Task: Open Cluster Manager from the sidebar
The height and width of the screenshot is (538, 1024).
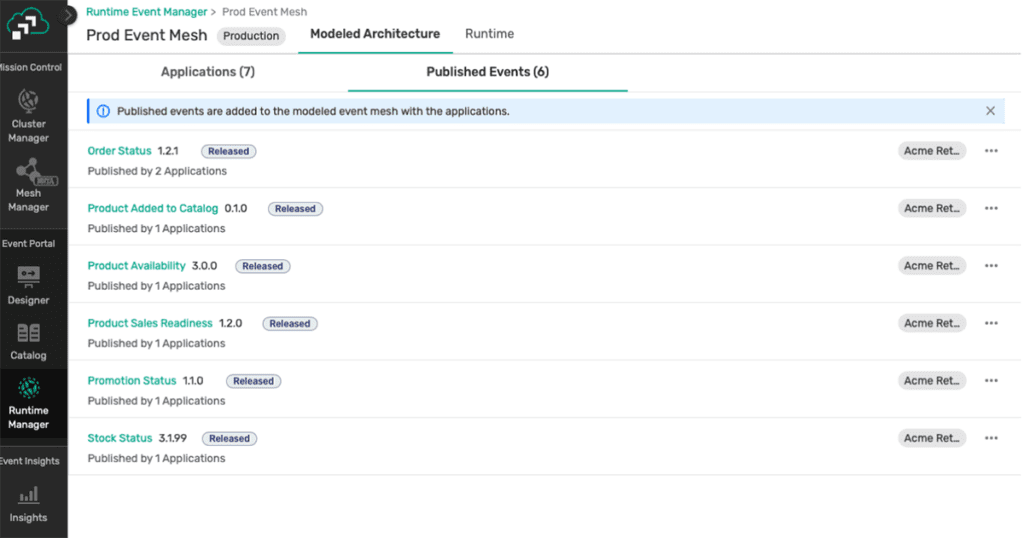Action: [x=28, y=115]
